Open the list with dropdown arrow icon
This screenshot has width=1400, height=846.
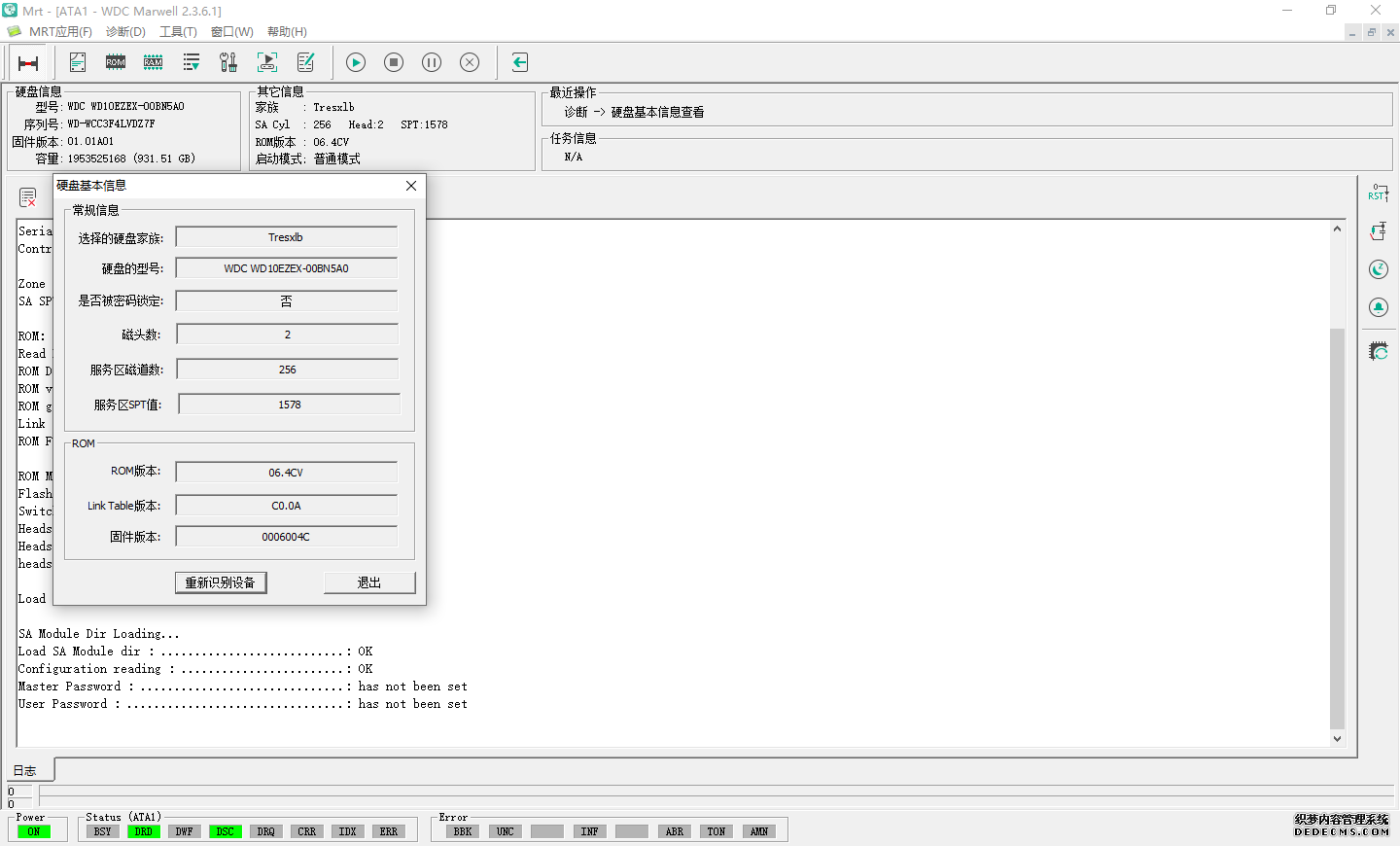pyautogui.click(x=192, y=62)
